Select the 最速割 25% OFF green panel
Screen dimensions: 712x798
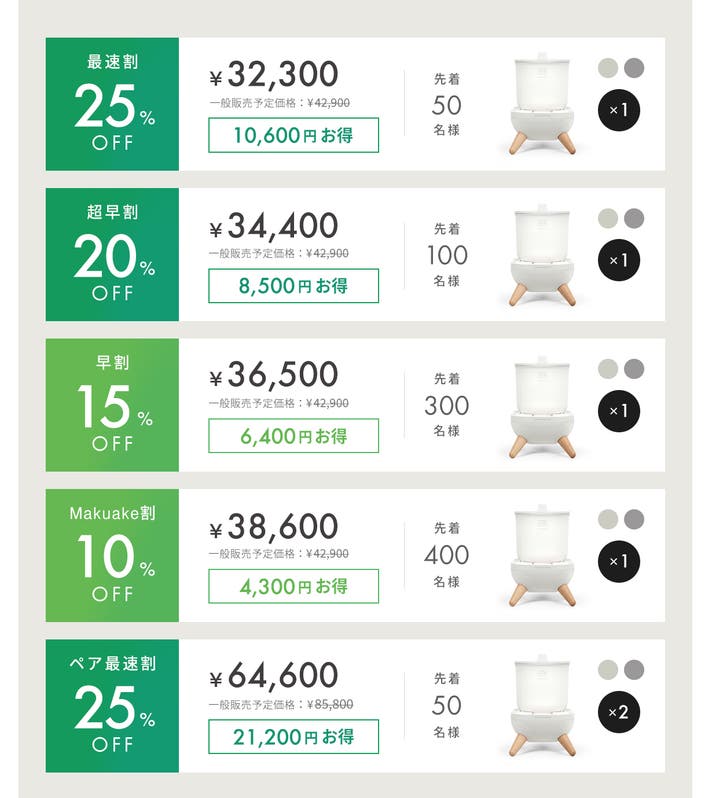click(x=112, y=104)
